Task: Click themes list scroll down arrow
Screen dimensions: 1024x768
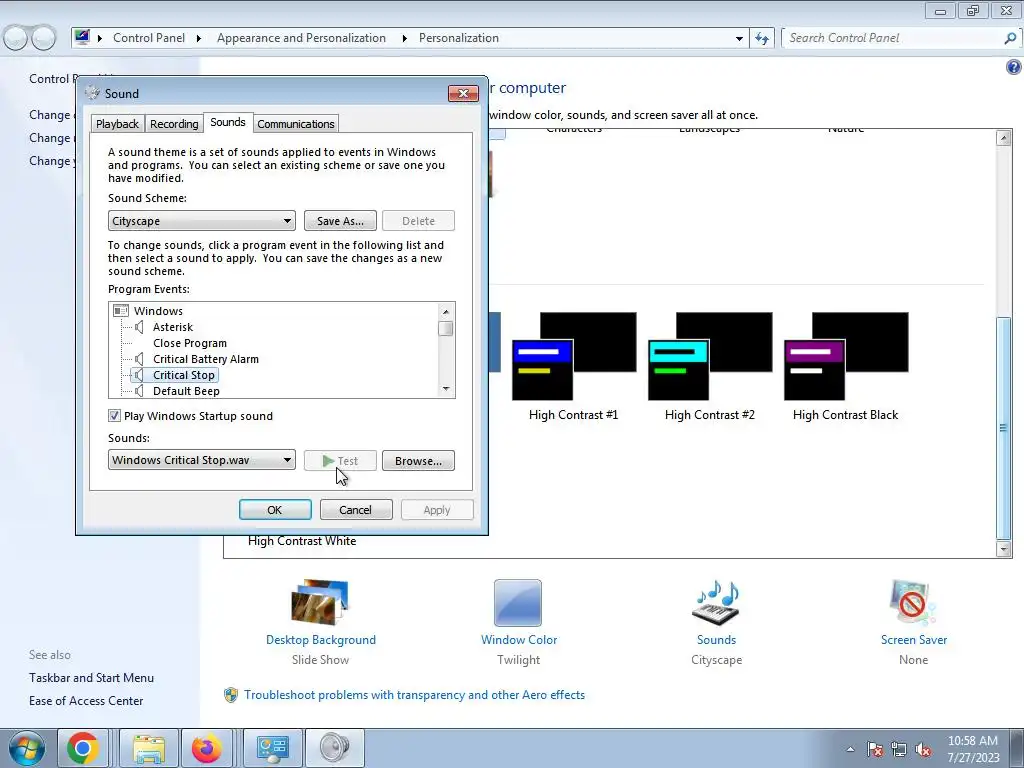Action: [x=1004, y=549]
